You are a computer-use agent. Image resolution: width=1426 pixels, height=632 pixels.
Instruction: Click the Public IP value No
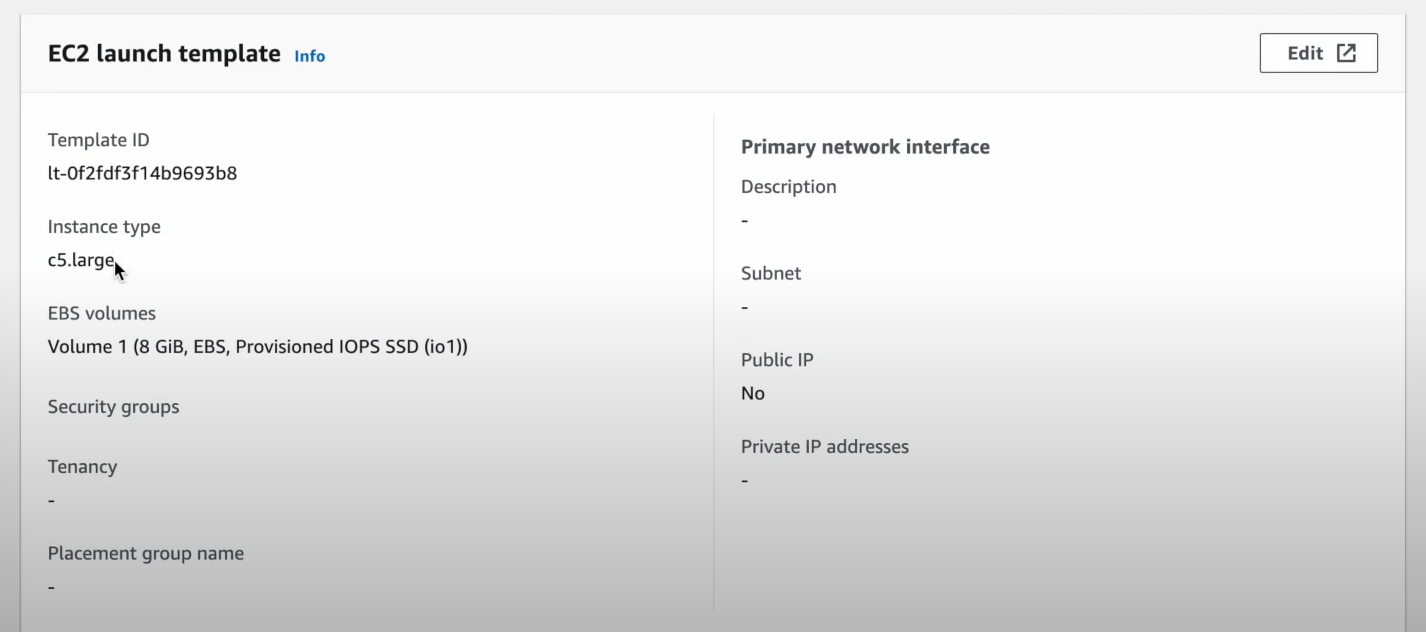[x=753, y=394]
